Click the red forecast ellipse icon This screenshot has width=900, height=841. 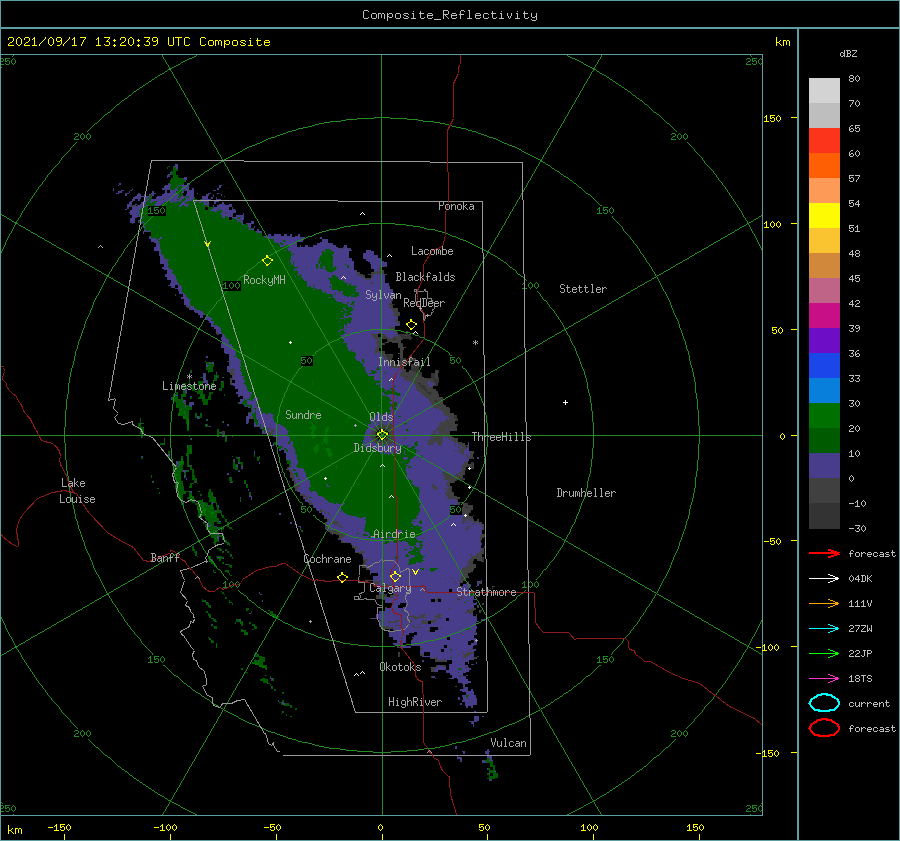[x=824, y=728]
